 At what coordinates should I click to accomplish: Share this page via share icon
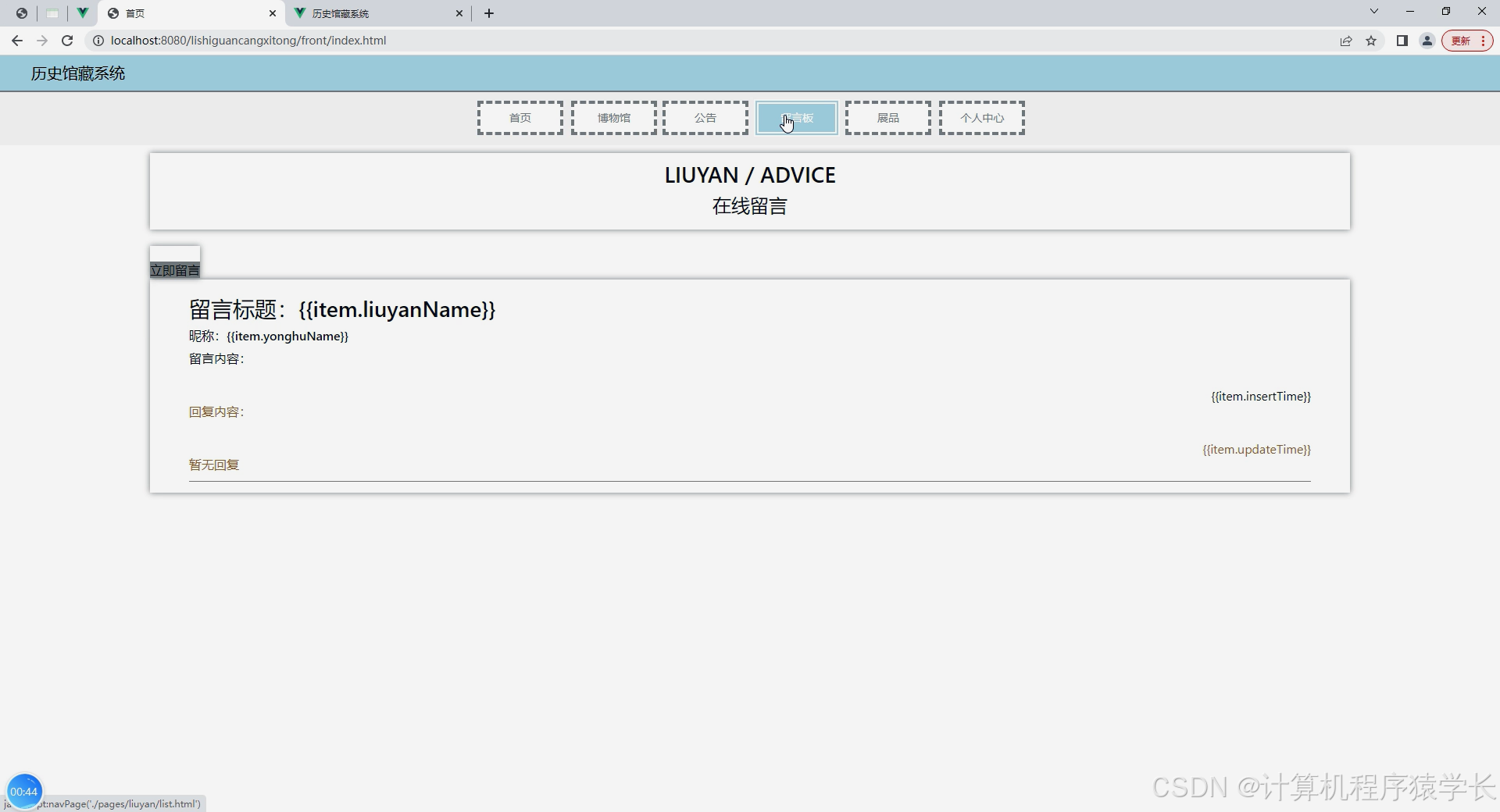coord(1346,41)
